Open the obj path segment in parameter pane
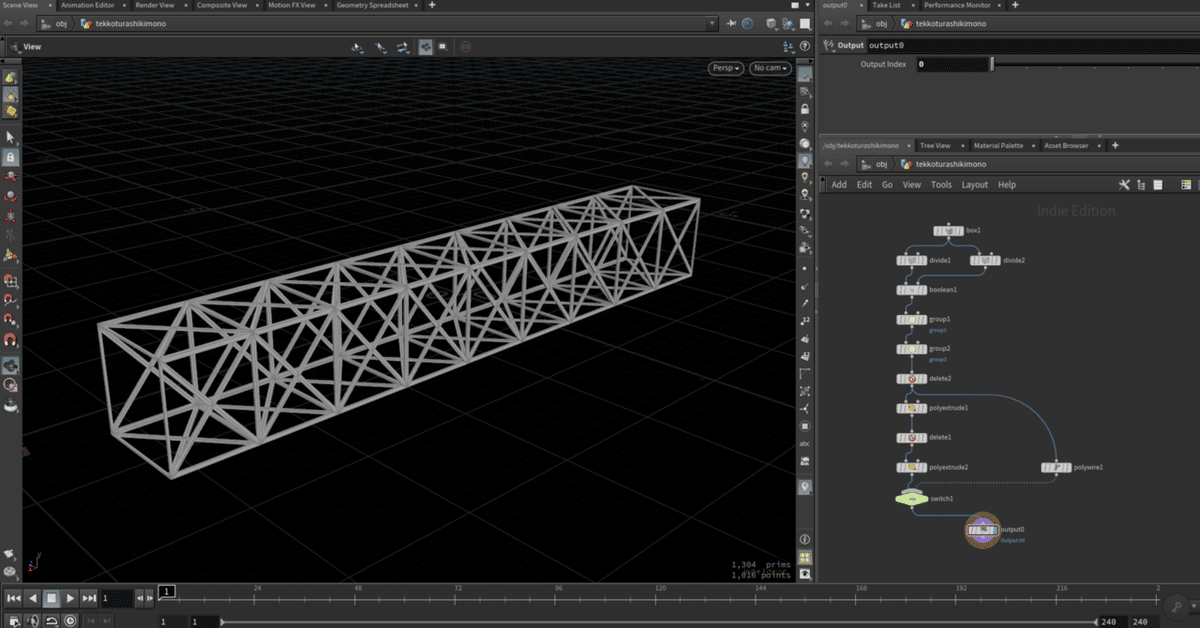Image resolution: width=1200 pixels, height=628 pixels. pyautogui.click(x=881, y=23)
